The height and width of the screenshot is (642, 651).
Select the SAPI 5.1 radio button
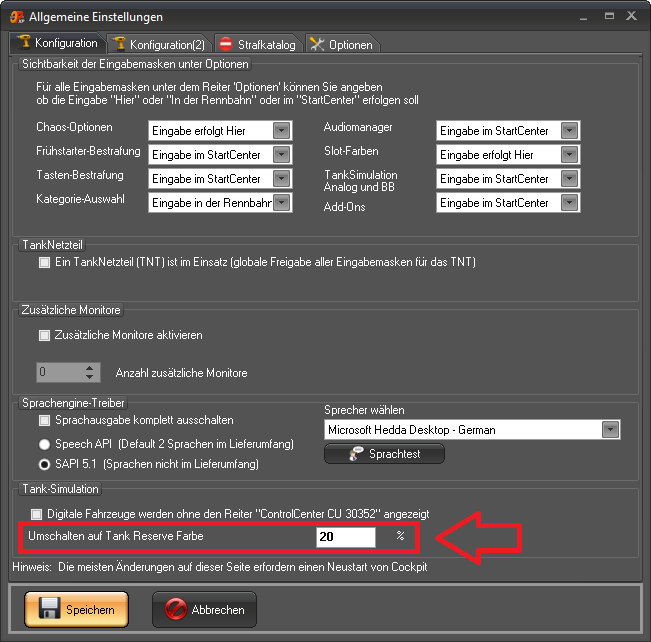(x=44, y=464)
